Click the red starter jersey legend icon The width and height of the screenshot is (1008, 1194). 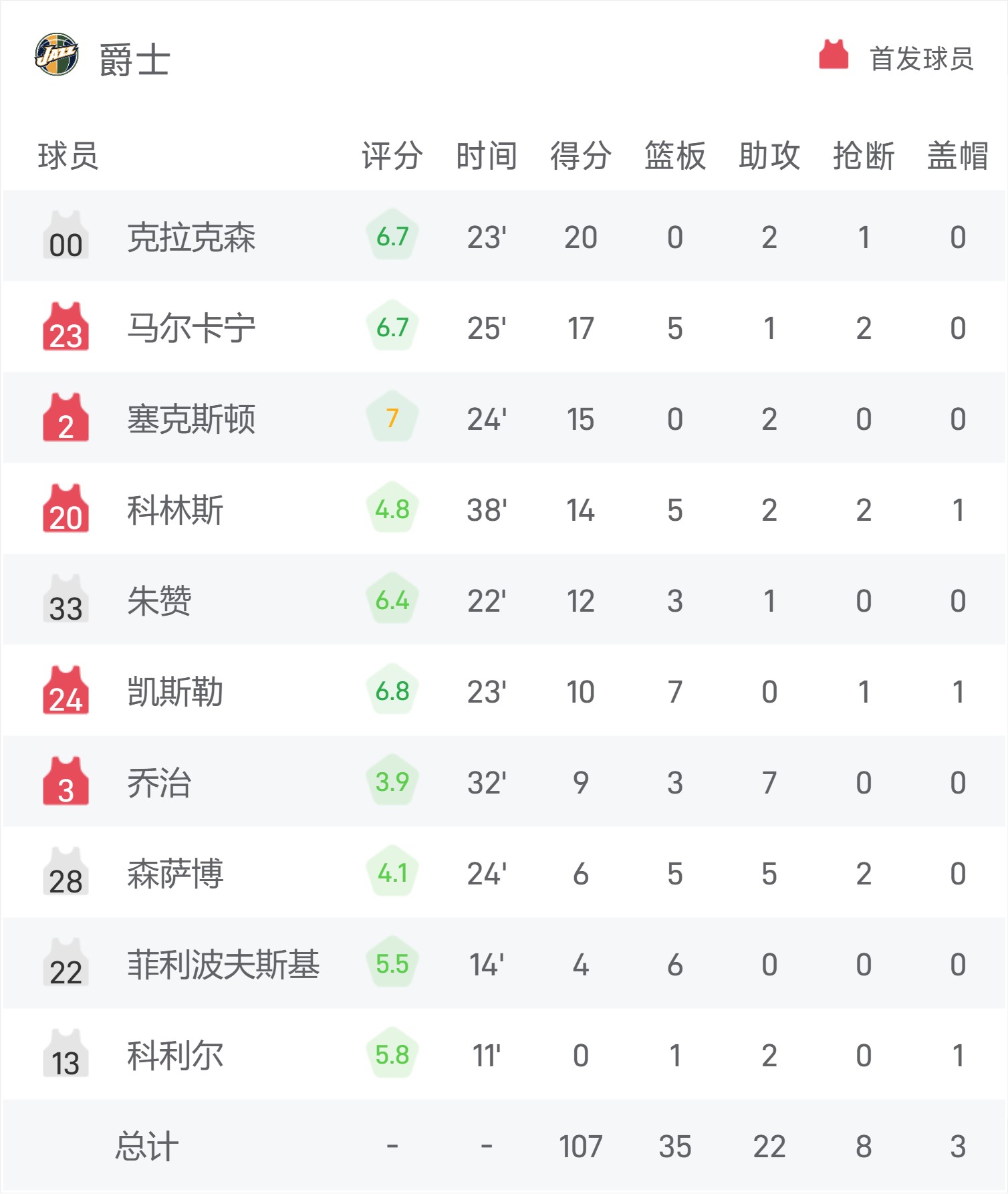pyautogui.click(x=834, y=55)
